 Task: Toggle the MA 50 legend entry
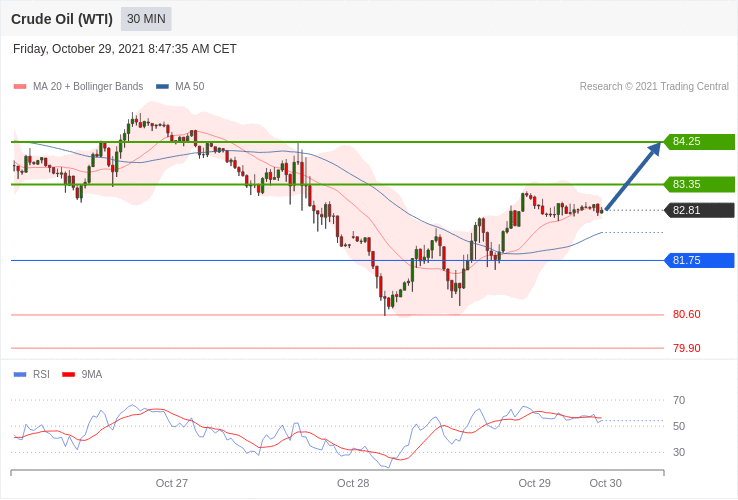pyautogui.click(x=180, y=87)
